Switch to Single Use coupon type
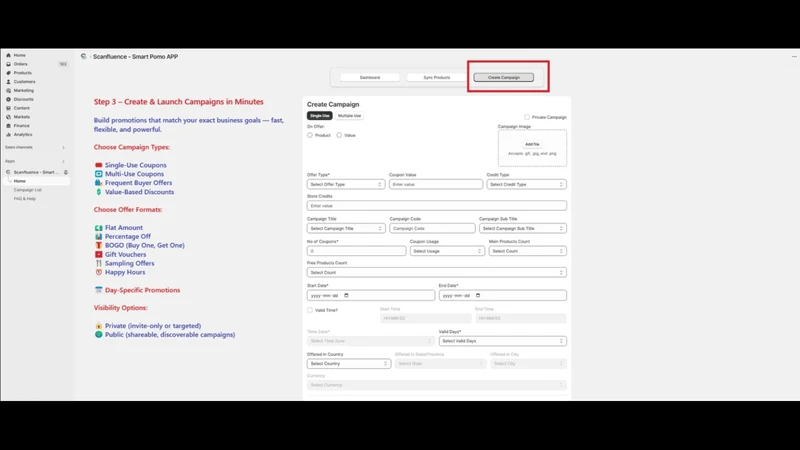The image size is (800, 450). [319, 116]
